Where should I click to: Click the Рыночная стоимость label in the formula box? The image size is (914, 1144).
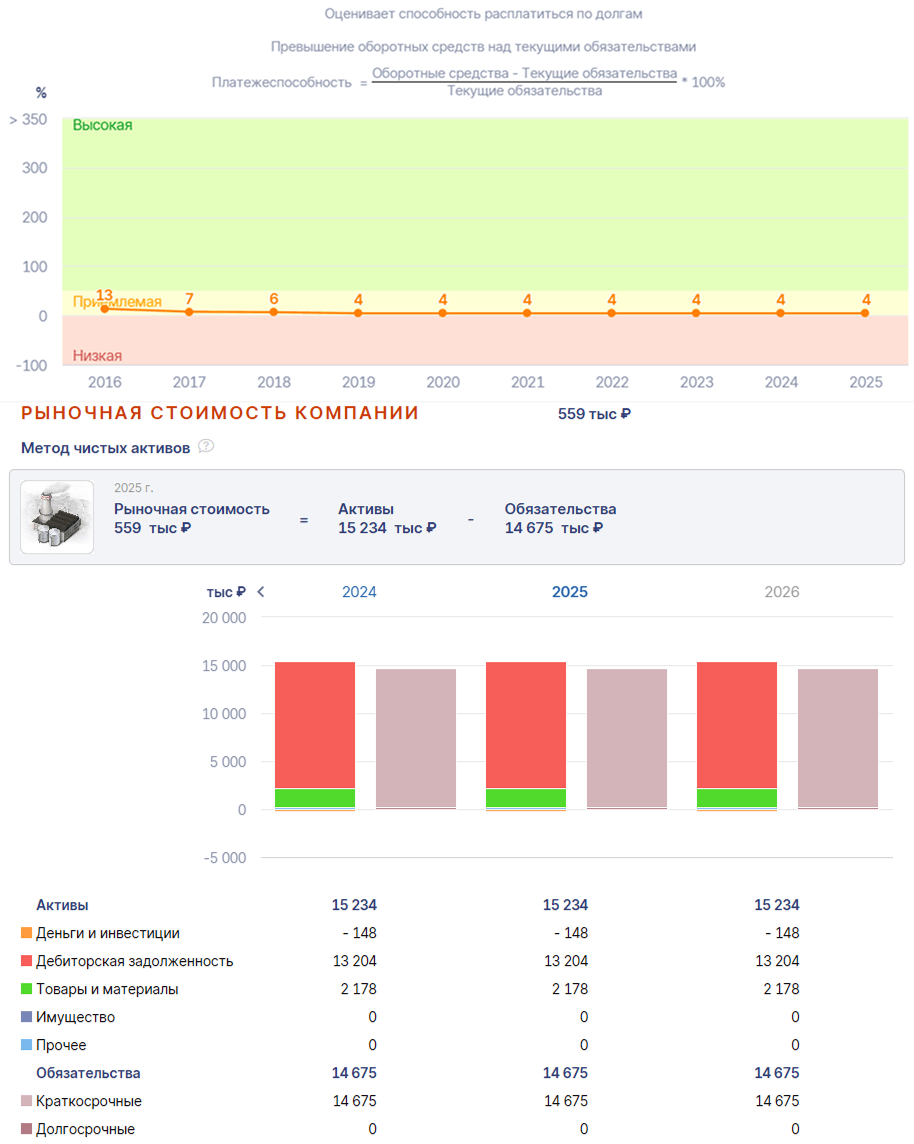[192, 509]
